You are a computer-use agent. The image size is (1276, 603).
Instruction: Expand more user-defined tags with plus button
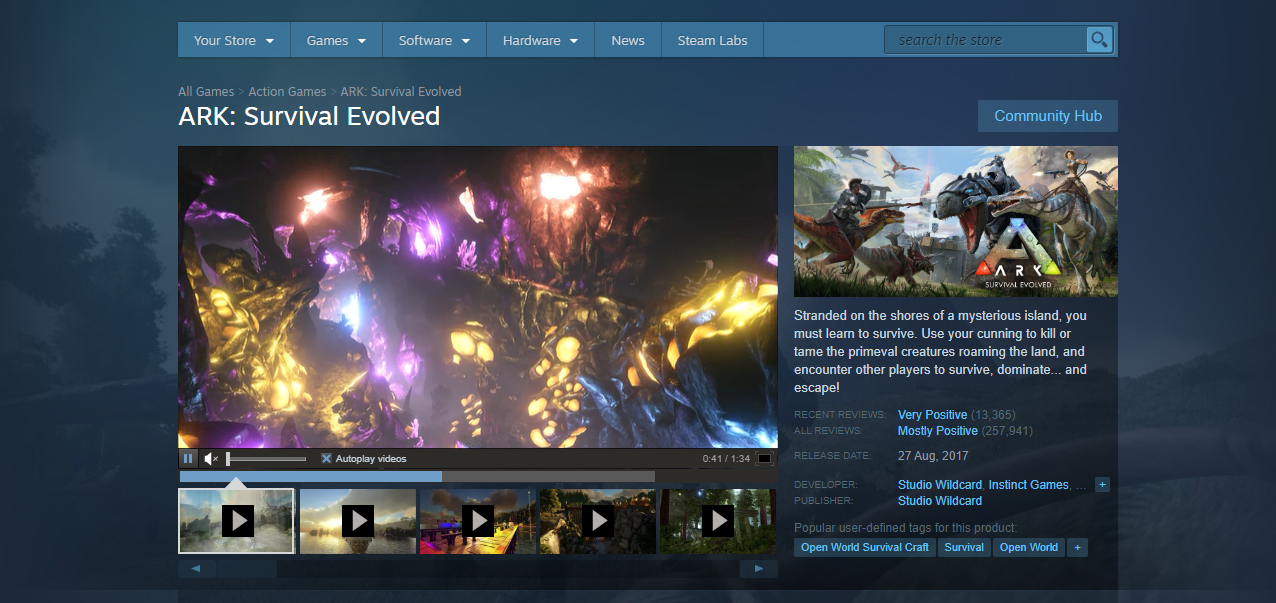(1077, 548)
